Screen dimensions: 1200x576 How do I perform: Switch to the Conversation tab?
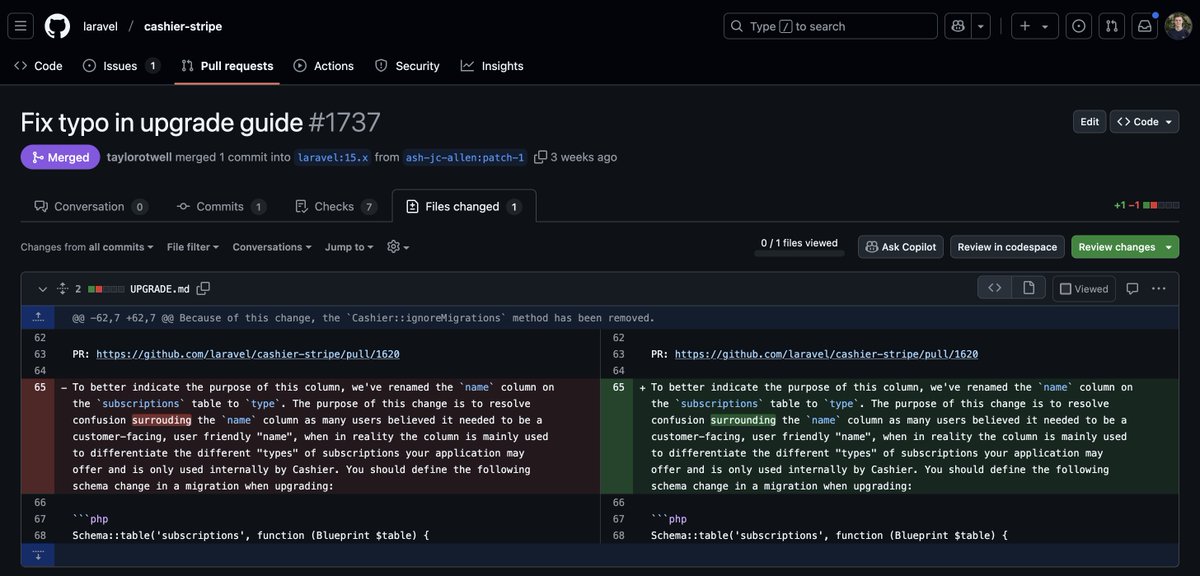click(x=91, y=206)
